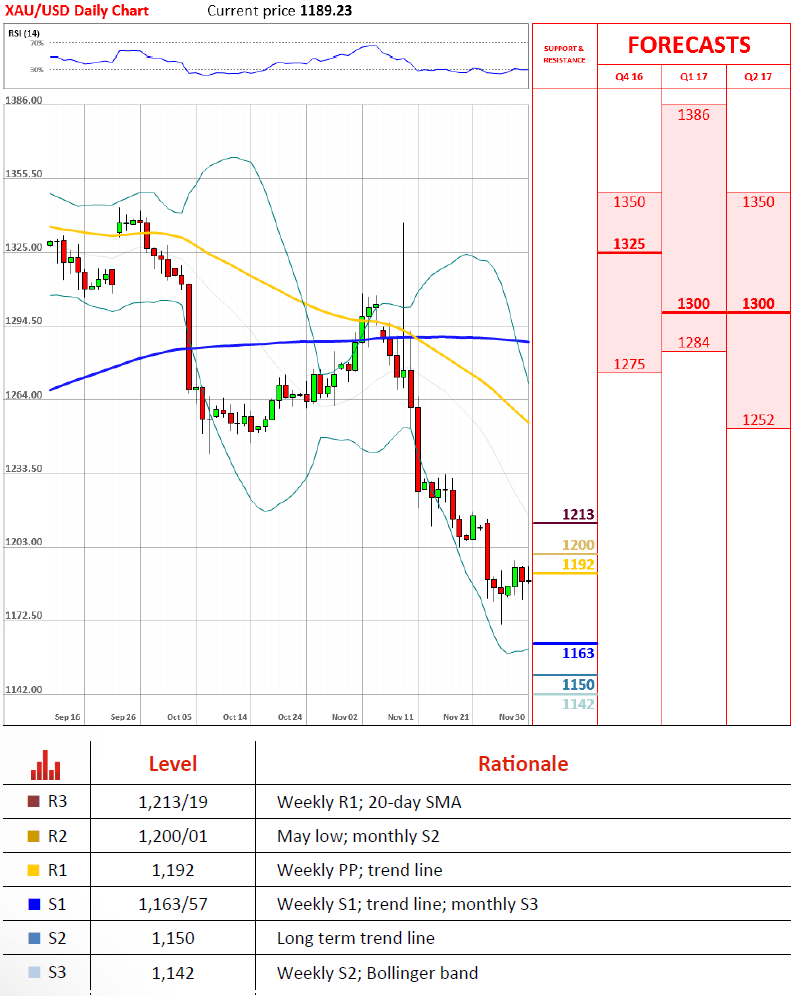
Task: Click the 1350 forecast in Q2 17
Action: 758,202
